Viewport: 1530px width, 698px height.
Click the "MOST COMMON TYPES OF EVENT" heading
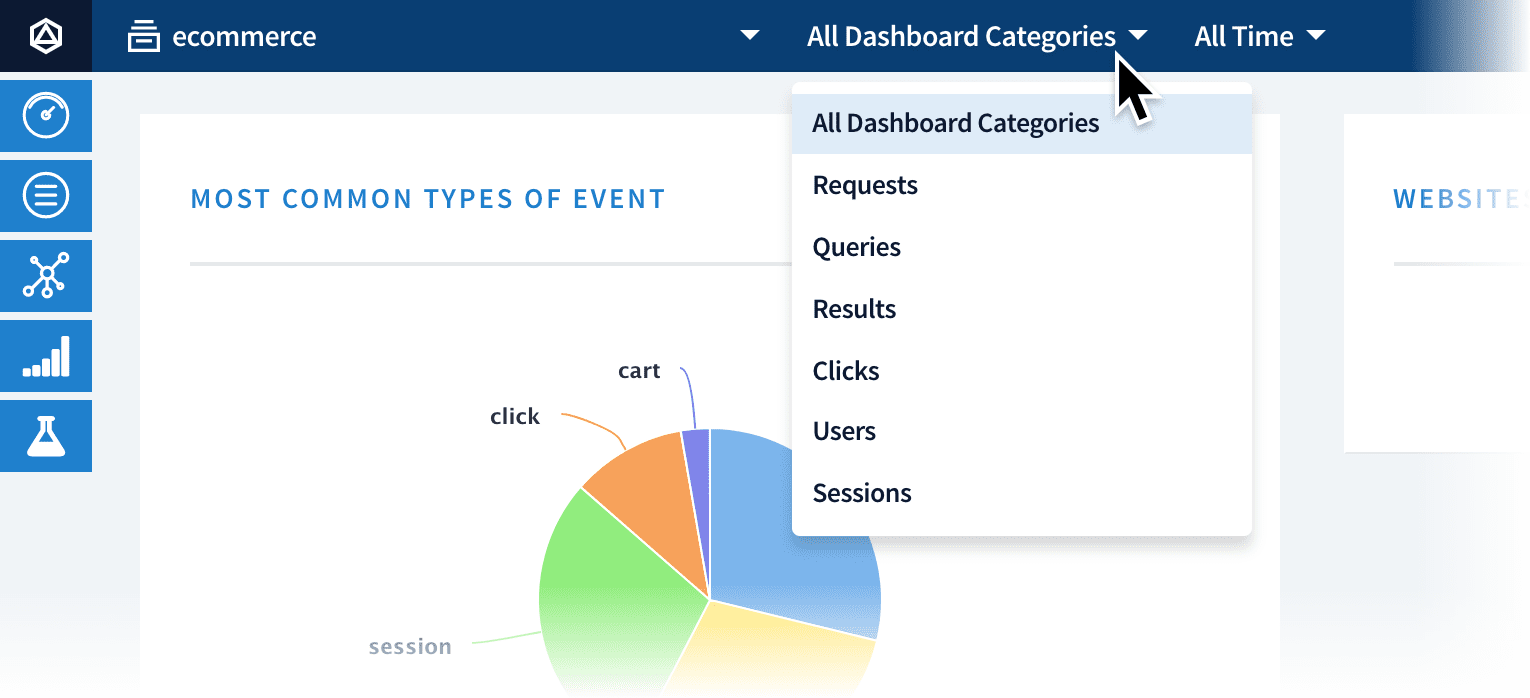point(428,198)
